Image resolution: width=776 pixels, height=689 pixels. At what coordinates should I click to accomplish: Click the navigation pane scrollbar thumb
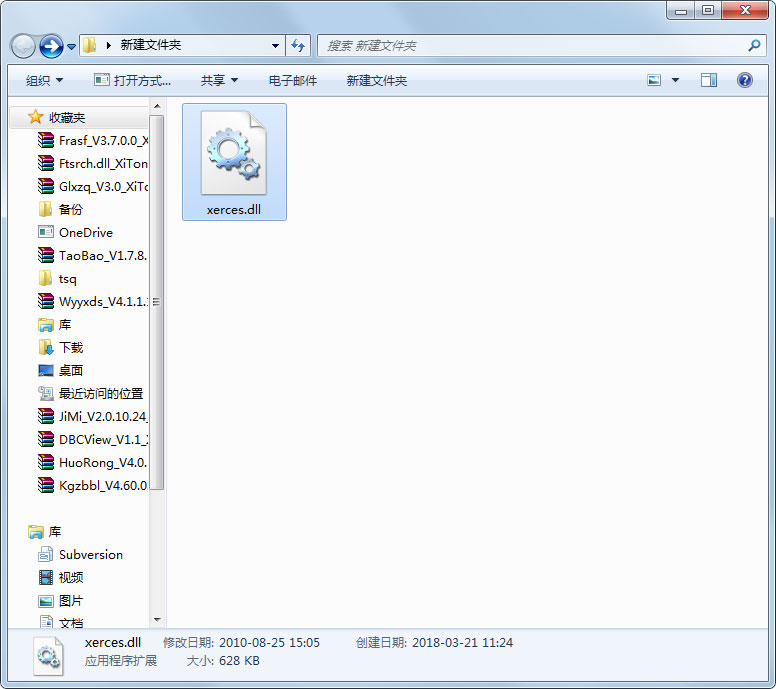157,302
